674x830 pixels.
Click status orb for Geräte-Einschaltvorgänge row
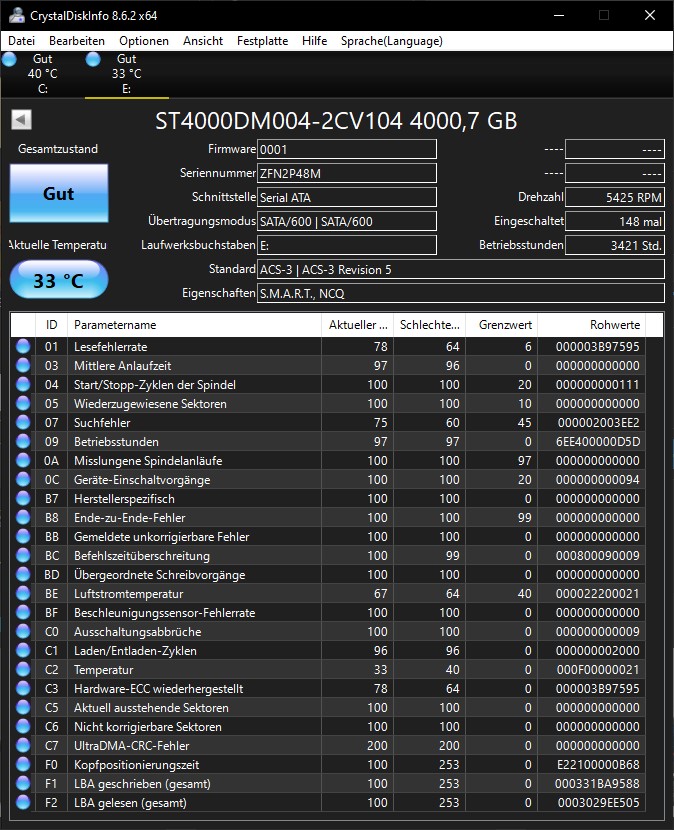(23, 480)
